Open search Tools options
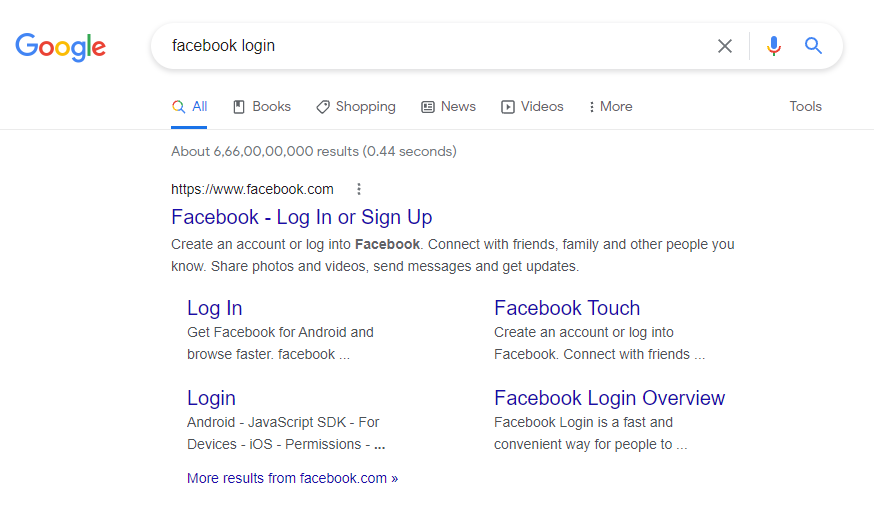This screenshot has width=874, height=507. point(805,106)
